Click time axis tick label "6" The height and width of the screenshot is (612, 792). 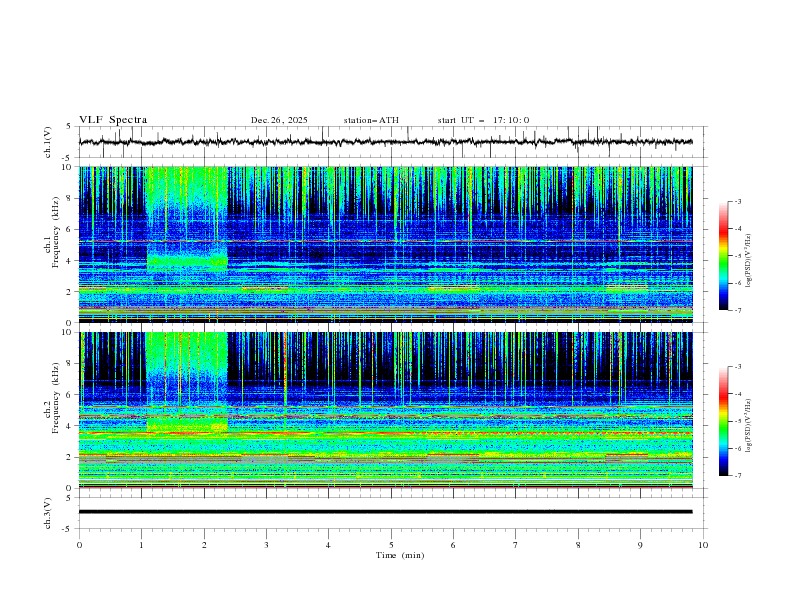[453, 545]
